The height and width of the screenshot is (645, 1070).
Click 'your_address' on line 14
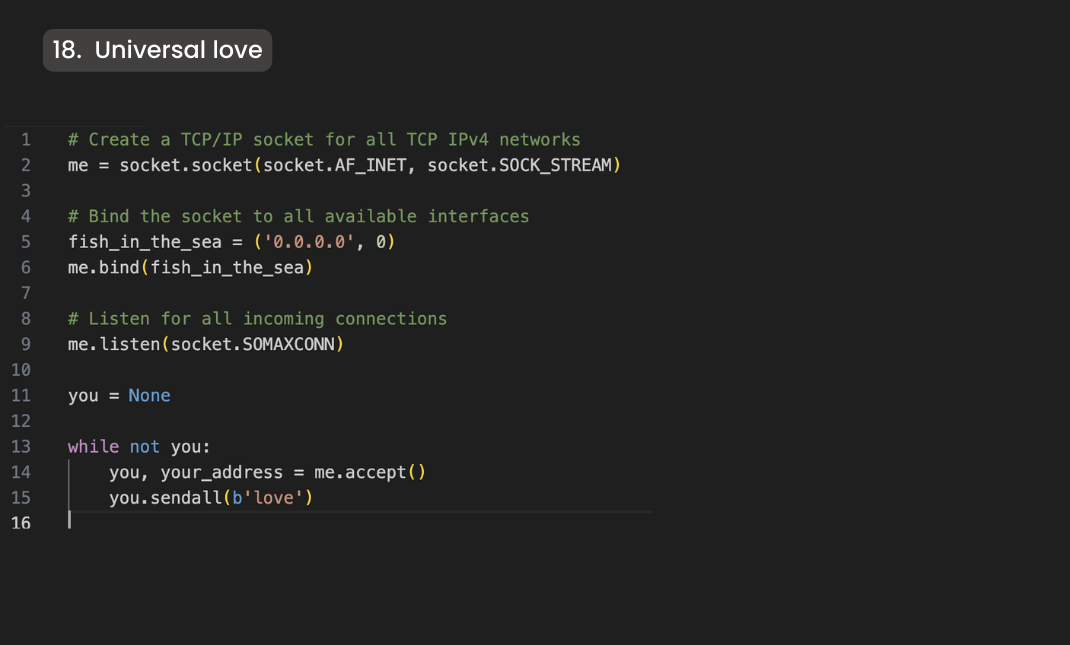coord(222,472)
